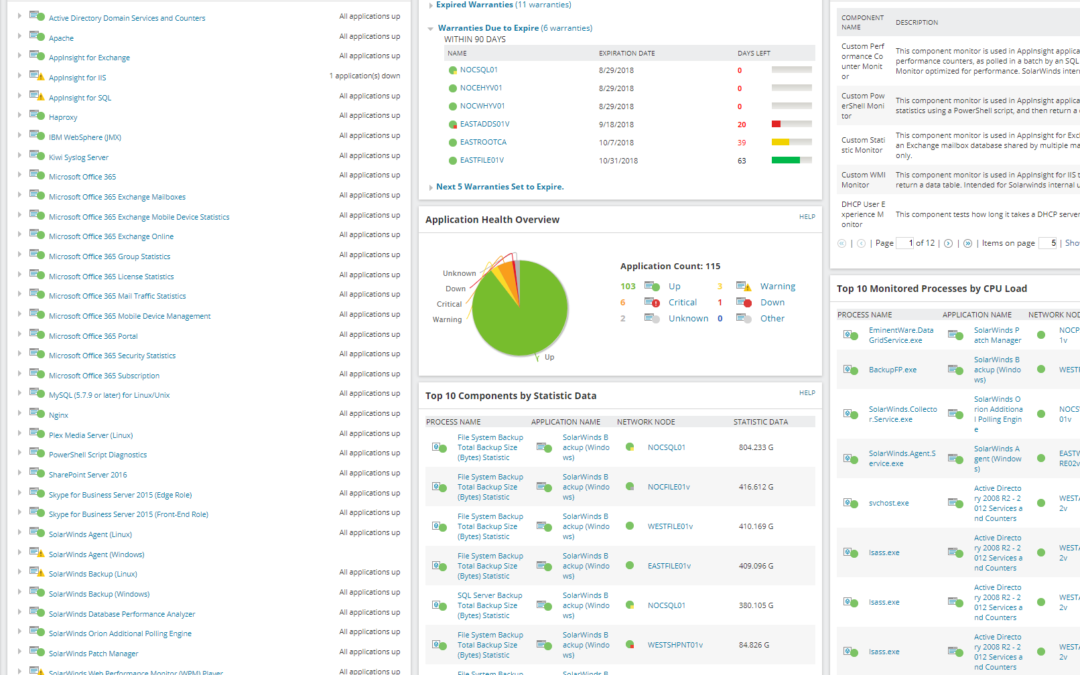
Task: Expand the Microsoft Office 365 Portal row
Action: tap(19, 334)
